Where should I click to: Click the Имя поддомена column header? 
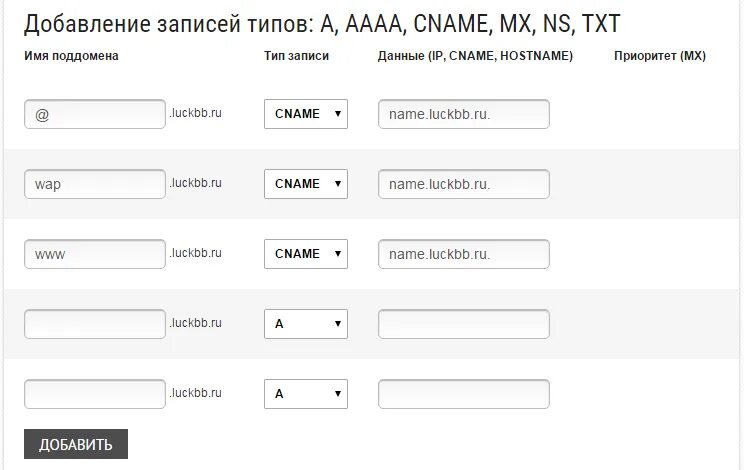click(x=71, y=56)
